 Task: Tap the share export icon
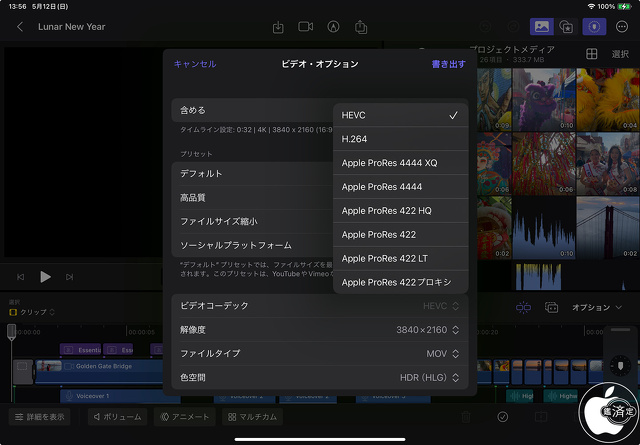[x=361, y=27]
